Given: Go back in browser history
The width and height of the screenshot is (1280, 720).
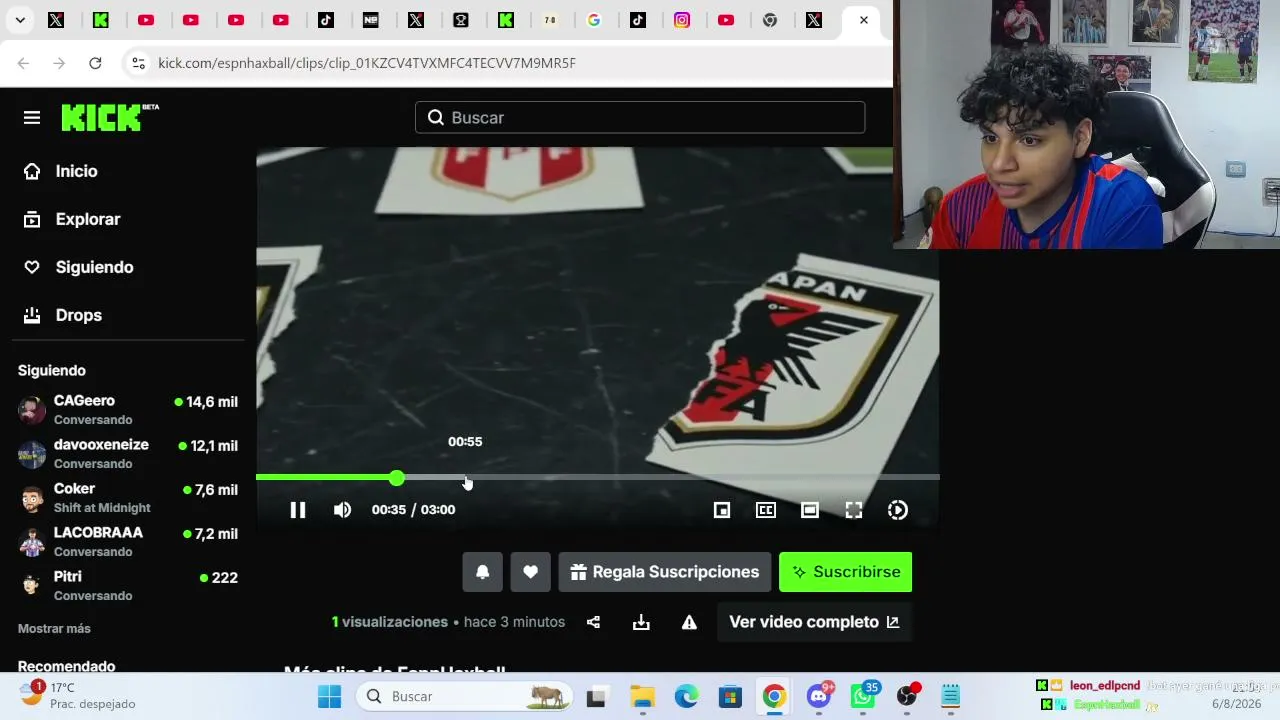Looking at the screenshot, I should point(23,63).
